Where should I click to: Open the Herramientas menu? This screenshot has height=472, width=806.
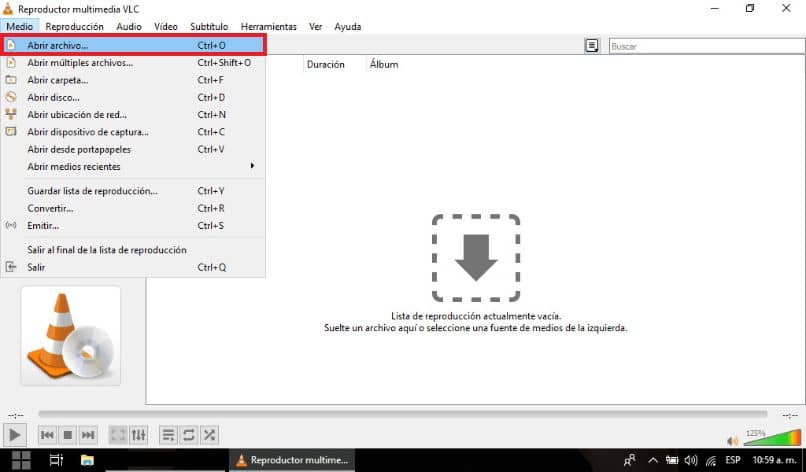tap(268, 26)
